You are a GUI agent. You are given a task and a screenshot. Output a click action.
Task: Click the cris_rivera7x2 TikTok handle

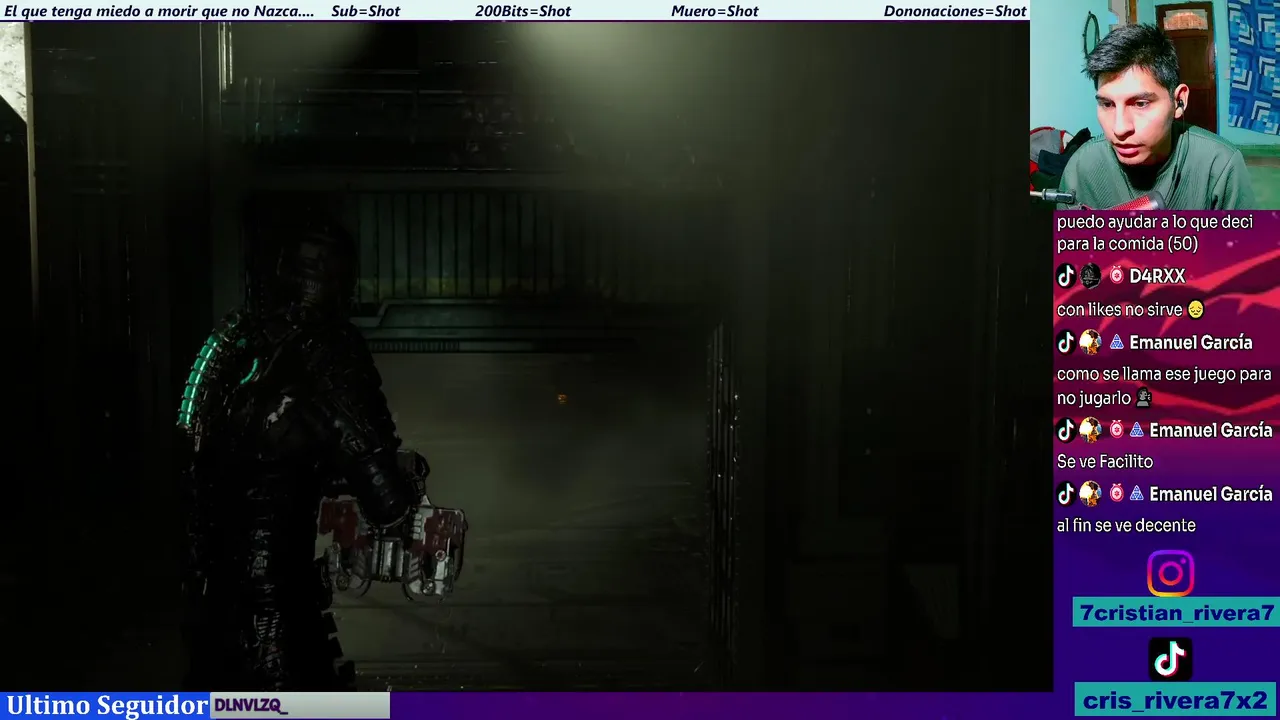[x=1175, y=700]
